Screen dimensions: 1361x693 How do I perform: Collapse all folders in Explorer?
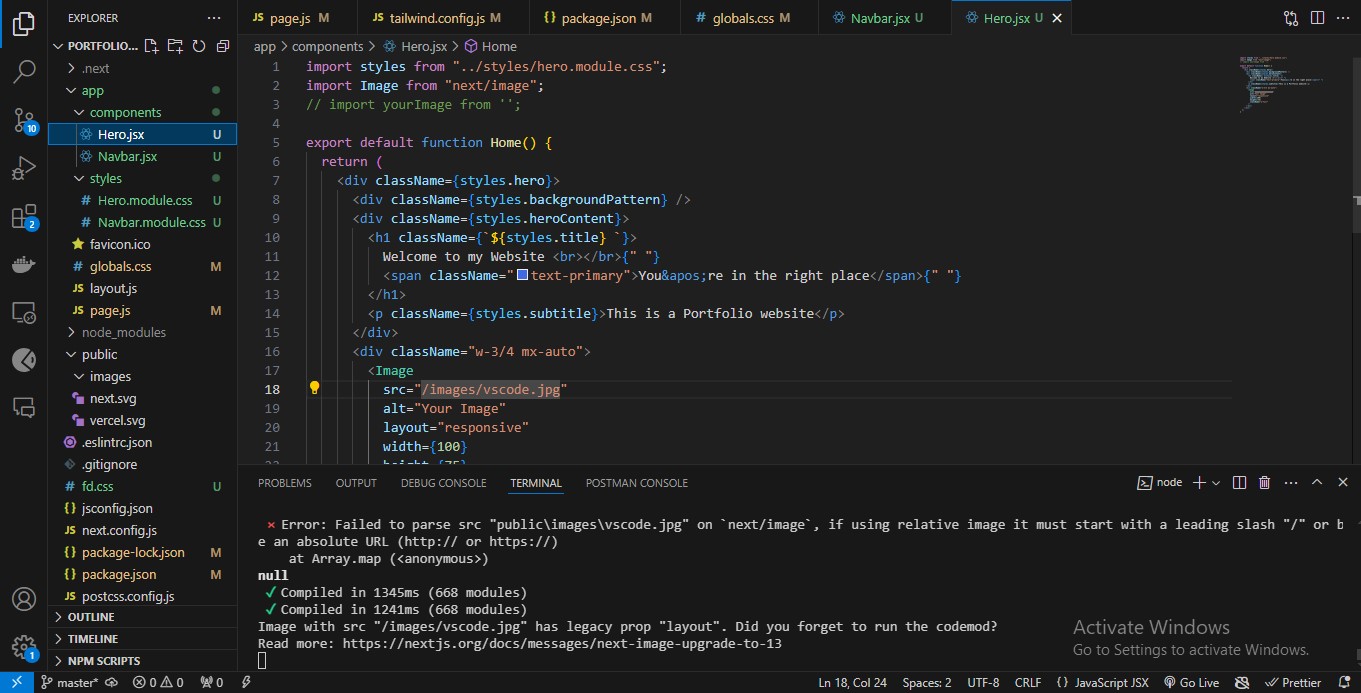tap(222, 46)
